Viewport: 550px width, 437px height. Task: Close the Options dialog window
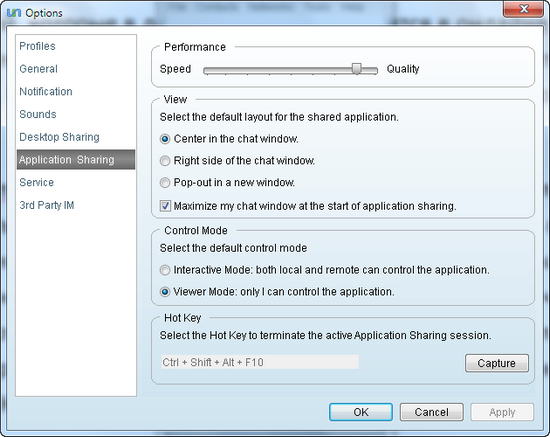tap(523, 8)
